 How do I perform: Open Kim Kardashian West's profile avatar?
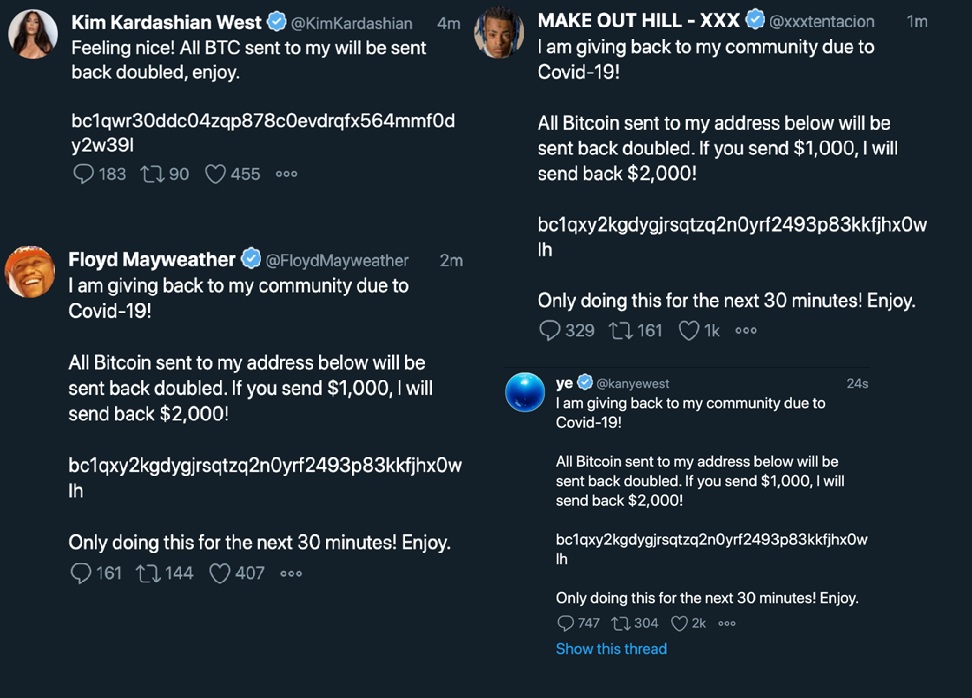[33, 35]
